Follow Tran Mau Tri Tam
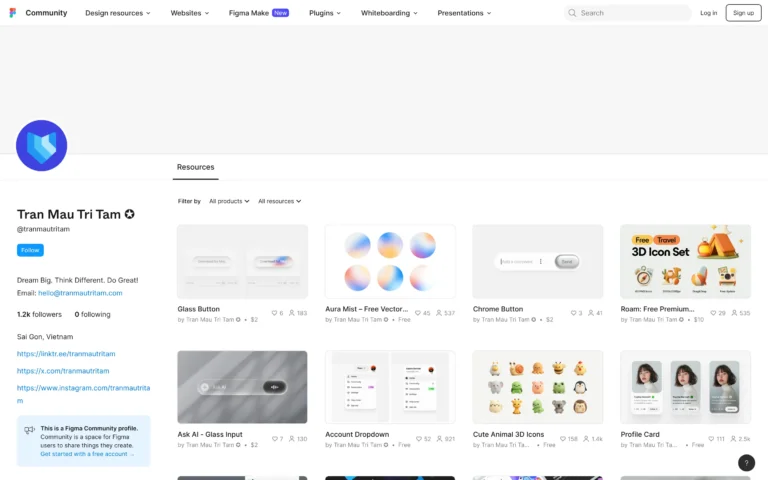 (x=30, y=250)
